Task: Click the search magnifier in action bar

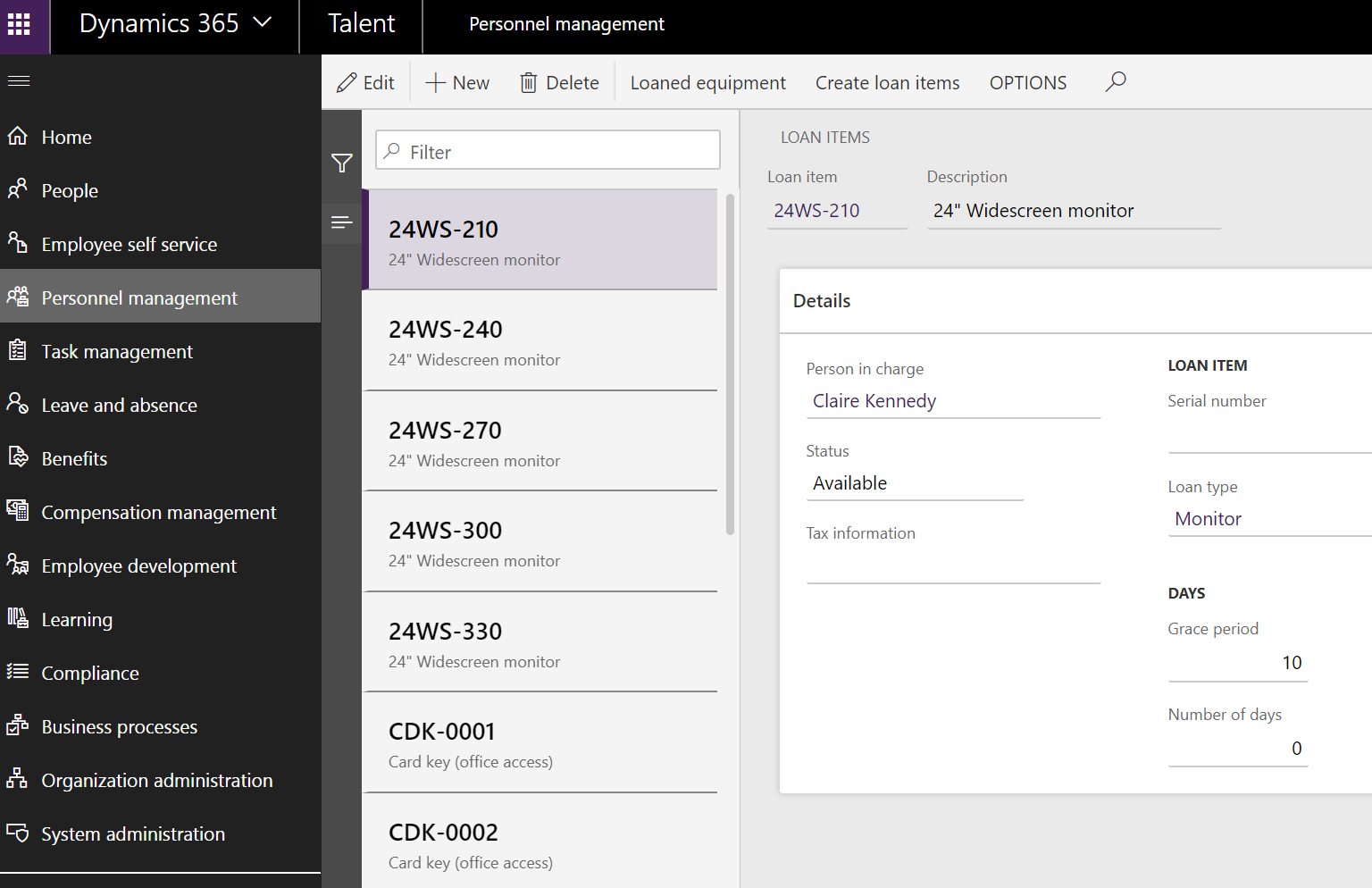Action: [x=1115, y=82]
